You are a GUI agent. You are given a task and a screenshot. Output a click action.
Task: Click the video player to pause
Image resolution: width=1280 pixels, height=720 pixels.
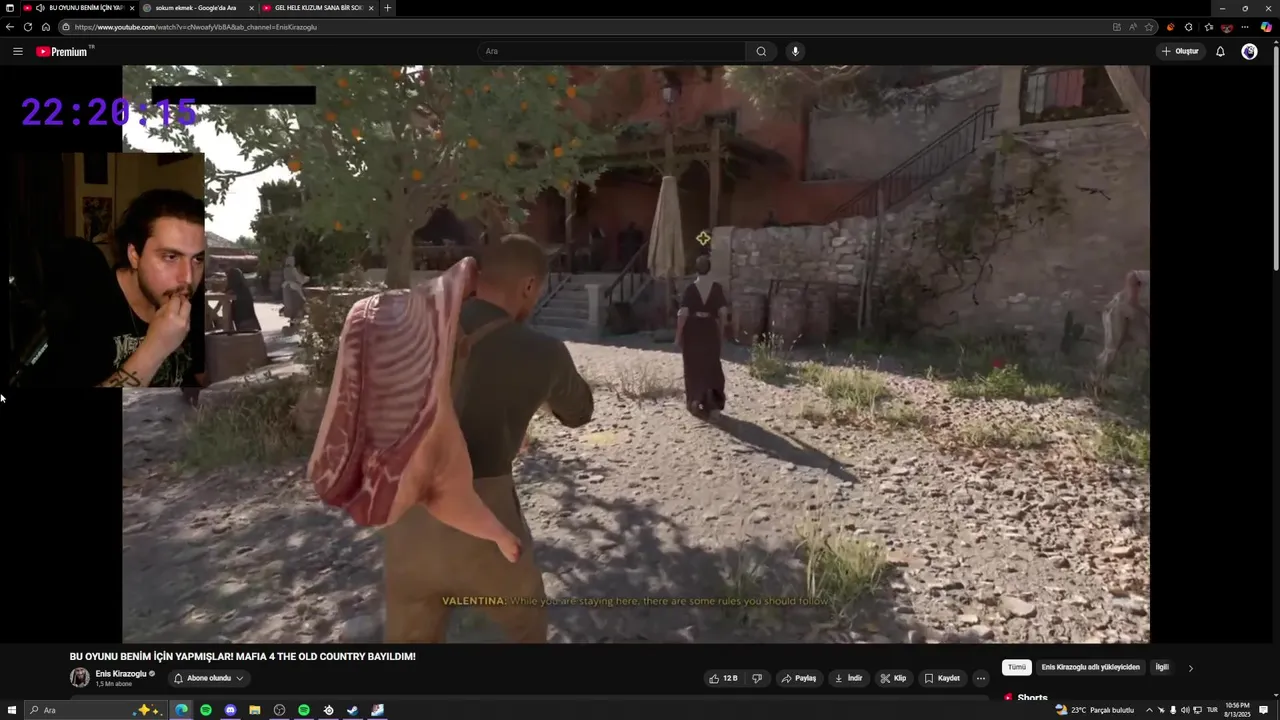[x=636, y=354]
